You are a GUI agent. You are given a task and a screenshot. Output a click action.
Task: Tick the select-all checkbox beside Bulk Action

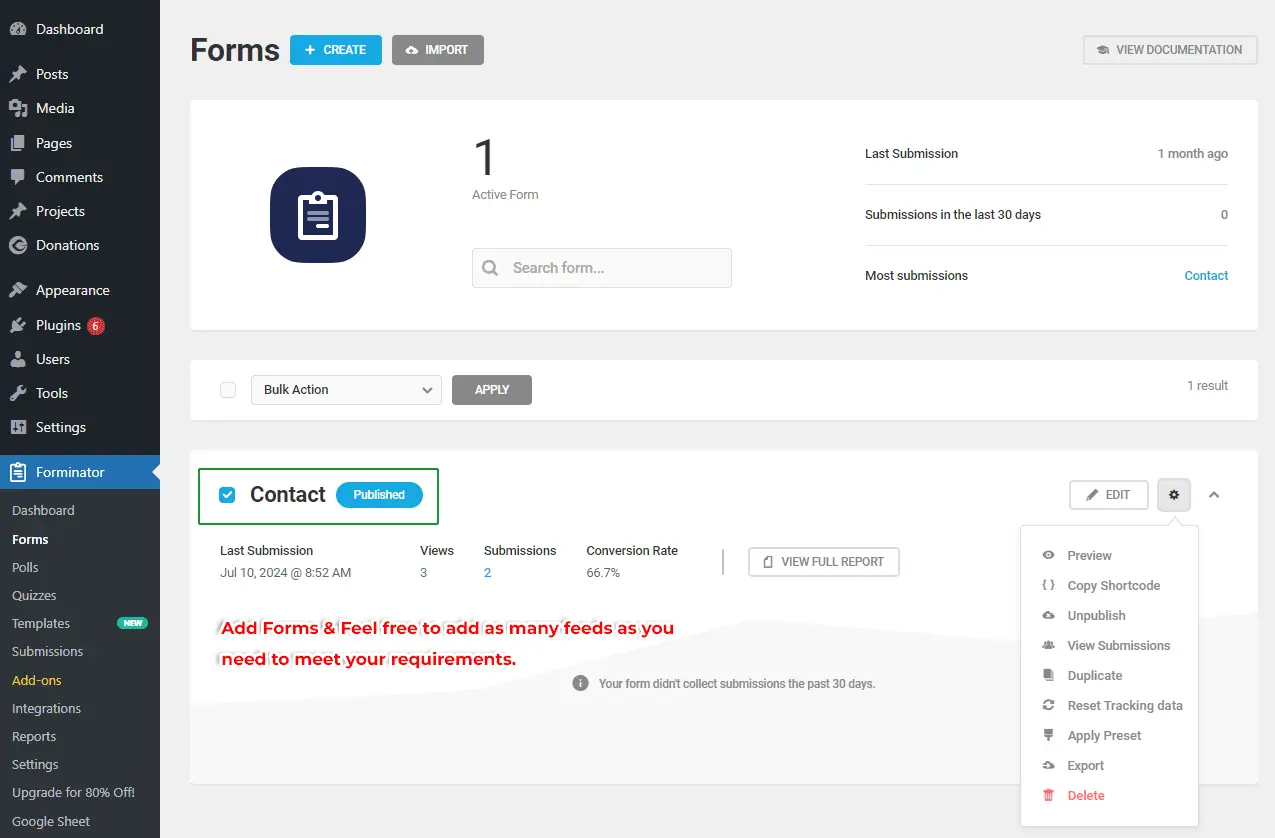[228, 390]
